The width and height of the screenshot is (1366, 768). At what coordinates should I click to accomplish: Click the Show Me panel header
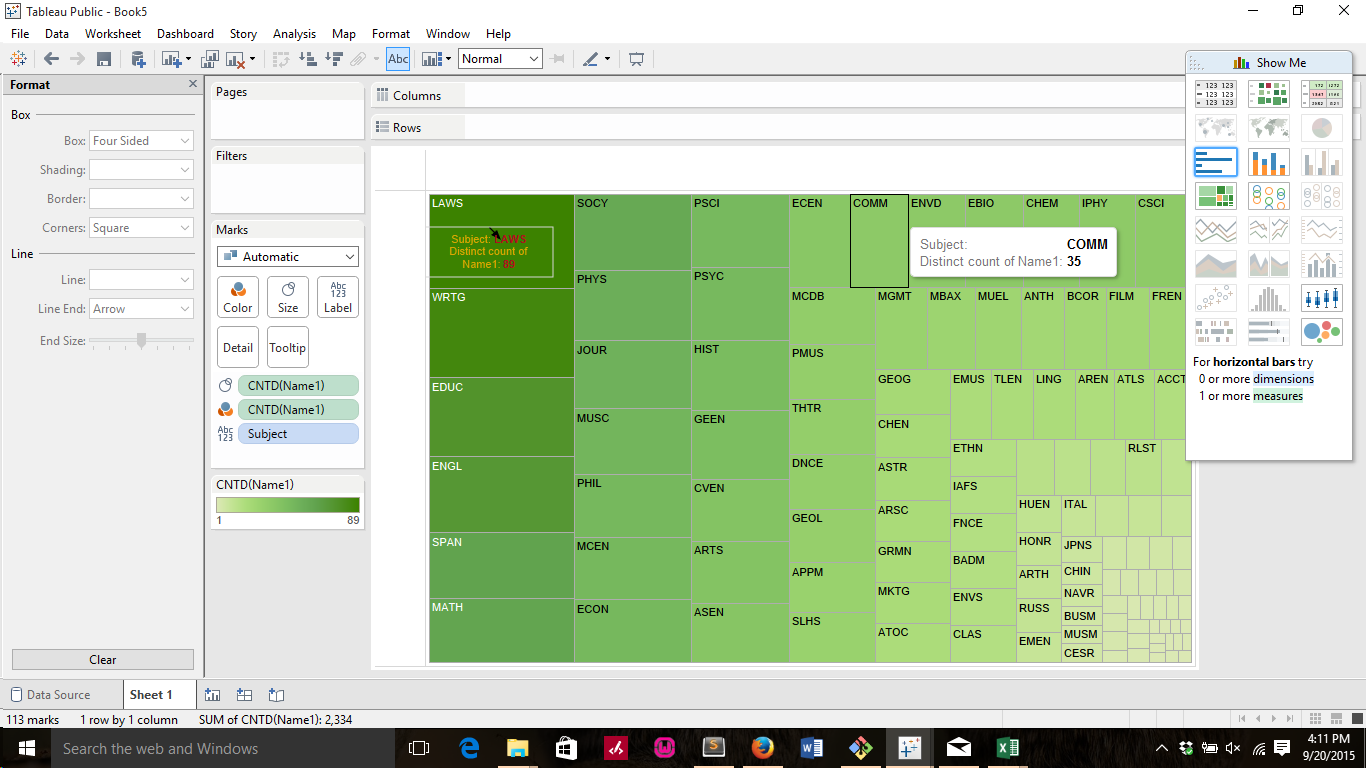(x=1269, y=62)
